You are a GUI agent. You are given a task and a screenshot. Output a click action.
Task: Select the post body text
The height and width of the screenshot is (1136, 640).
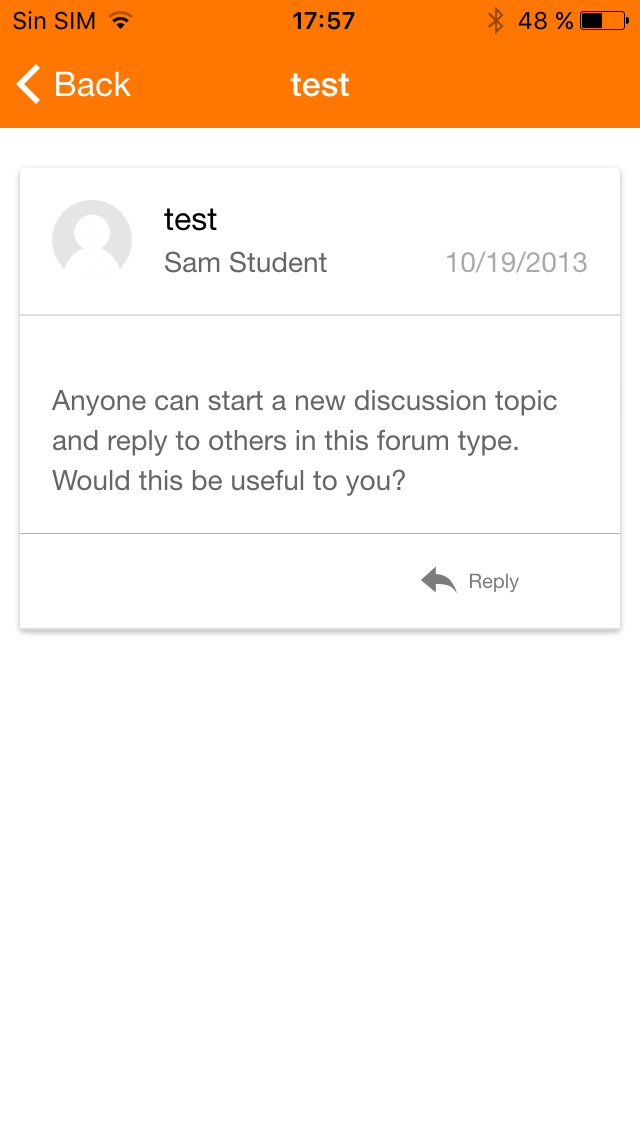[304, 440]
